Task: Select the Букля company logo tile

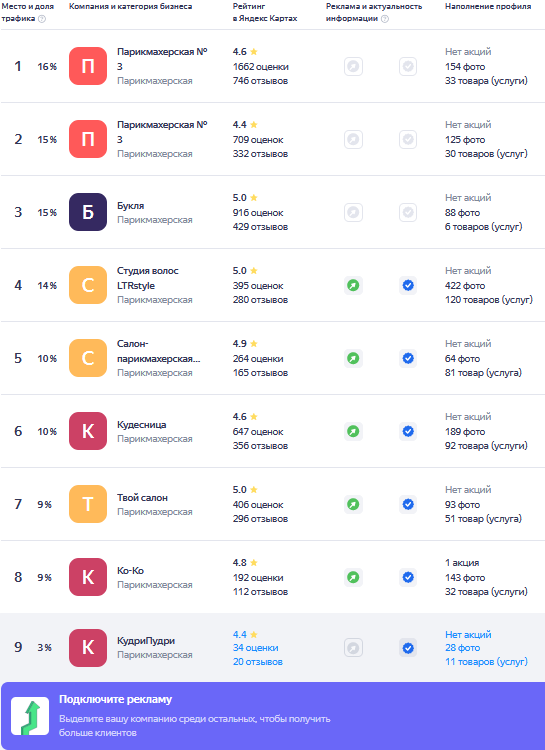Action: tap(88, 212)
